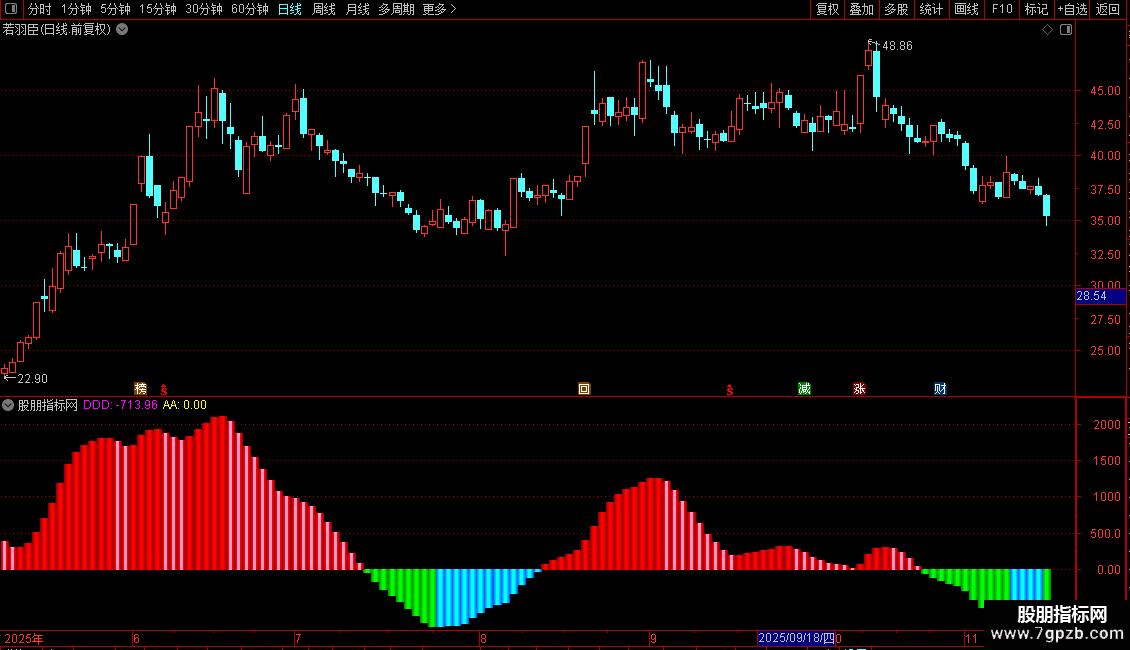
Task: Click the 若羽臣(日线.前复权) chart title
Action: [57, 30]
